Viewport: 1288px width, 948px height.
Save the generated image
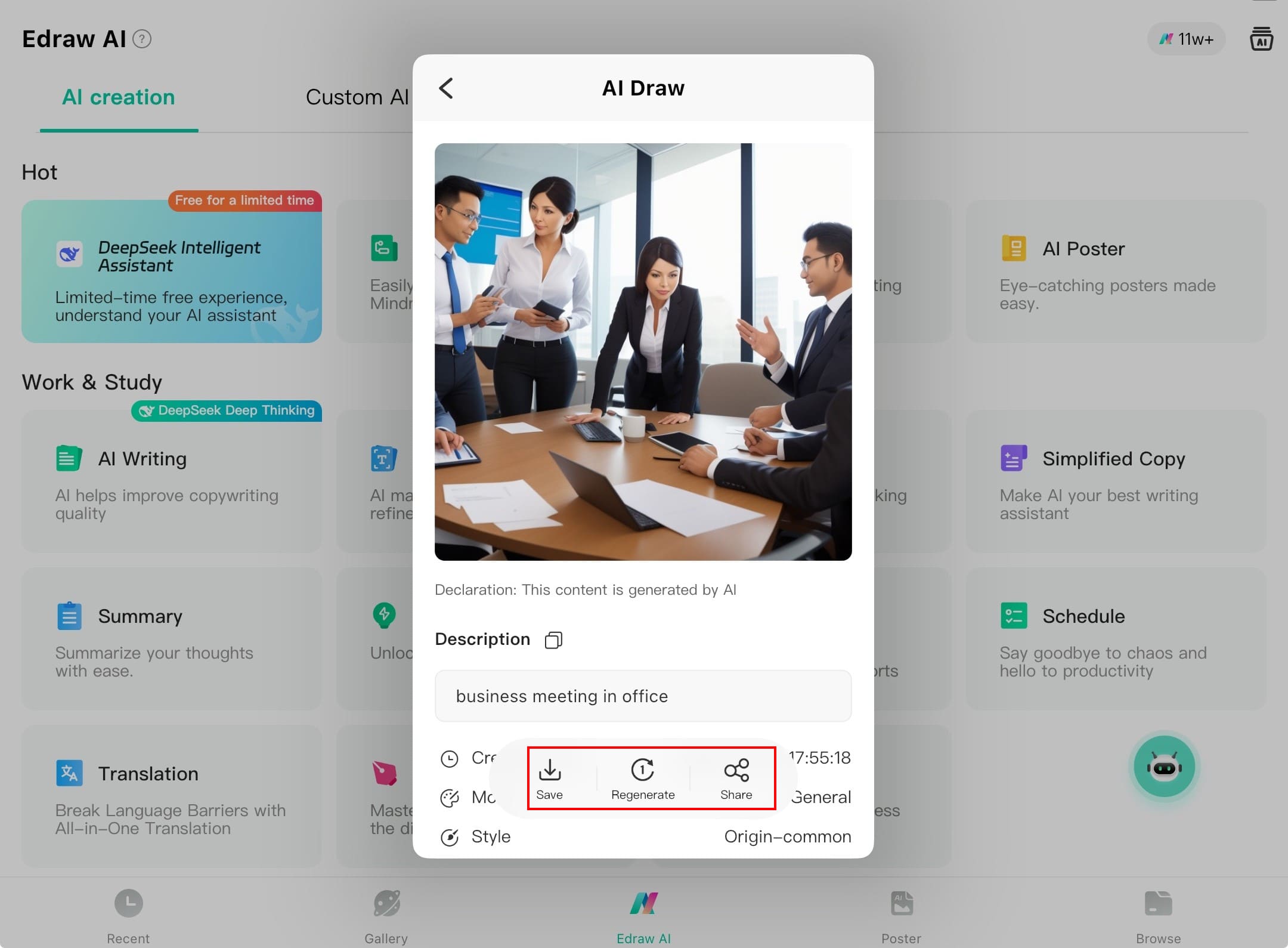coord(549,778)
